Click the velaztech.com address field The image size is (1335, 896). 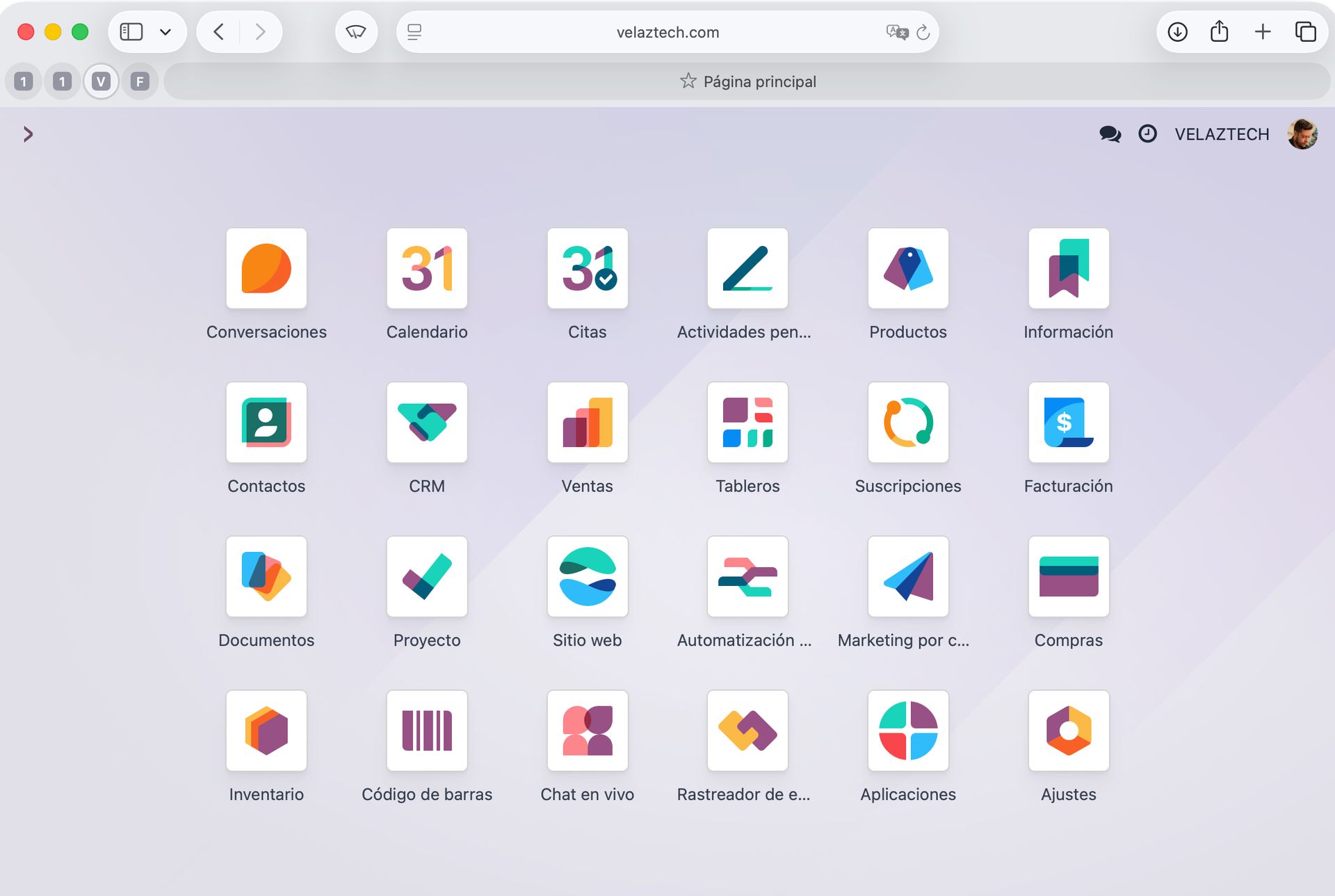pos(667,32)
